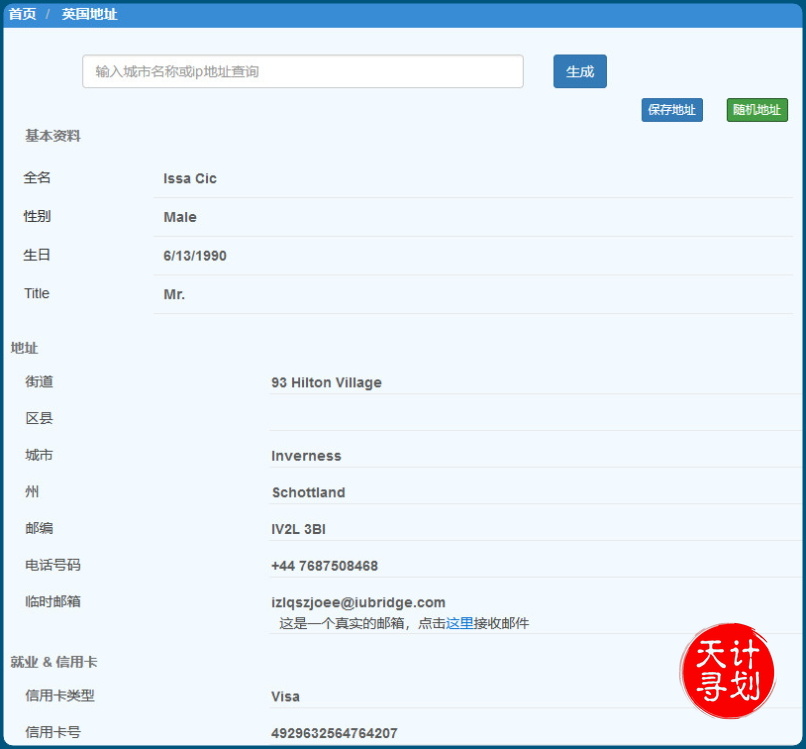The width and height of the screenshot is (806, 749).
Task: Open the 首页 breadcrumb link
Action: click(x=21, y=14)
